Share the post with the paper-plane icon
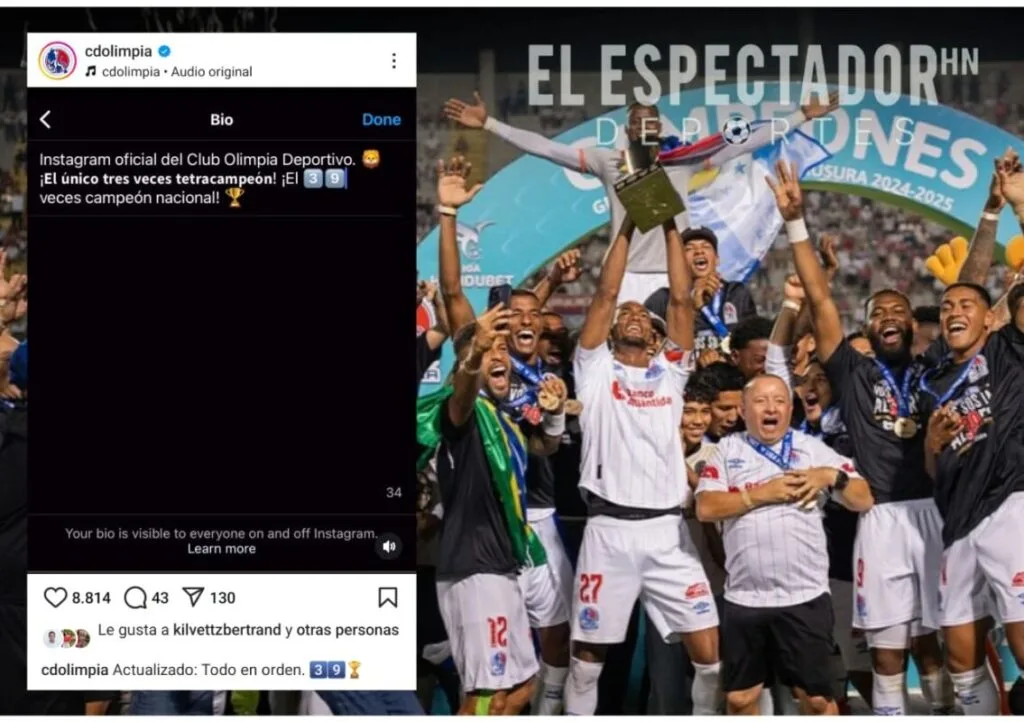The height and width of the screenshot is (722, 1024). tap(193, 597)
